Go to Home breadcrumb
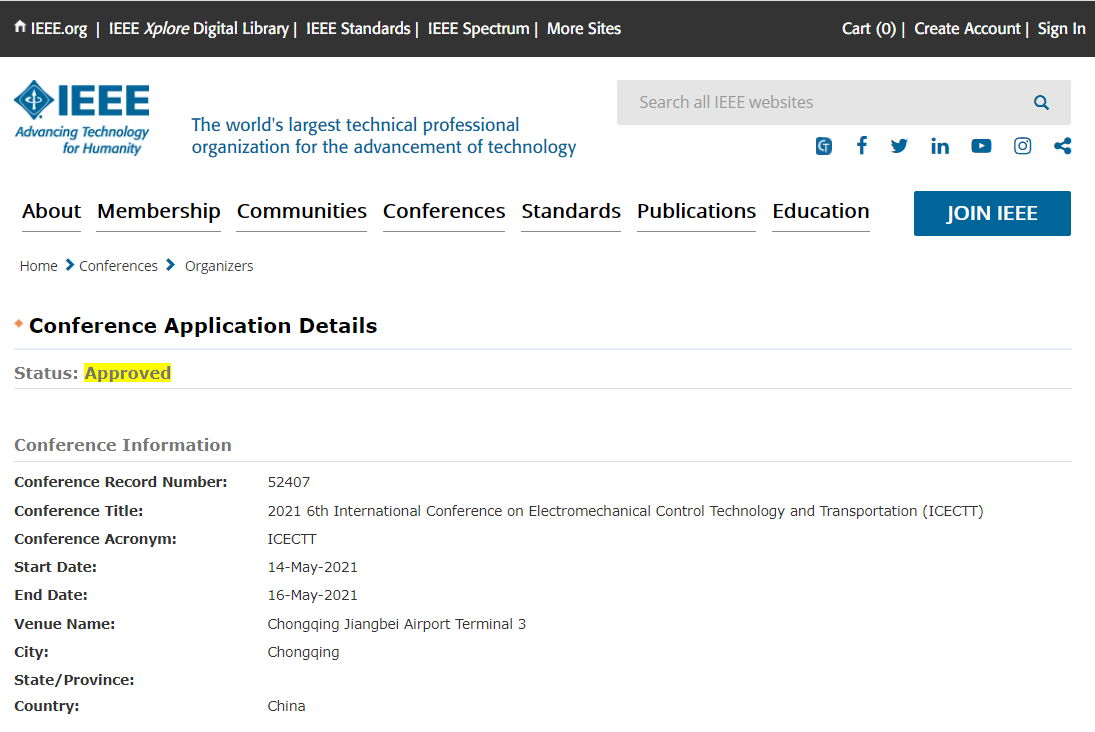 [x=38, y=266]
